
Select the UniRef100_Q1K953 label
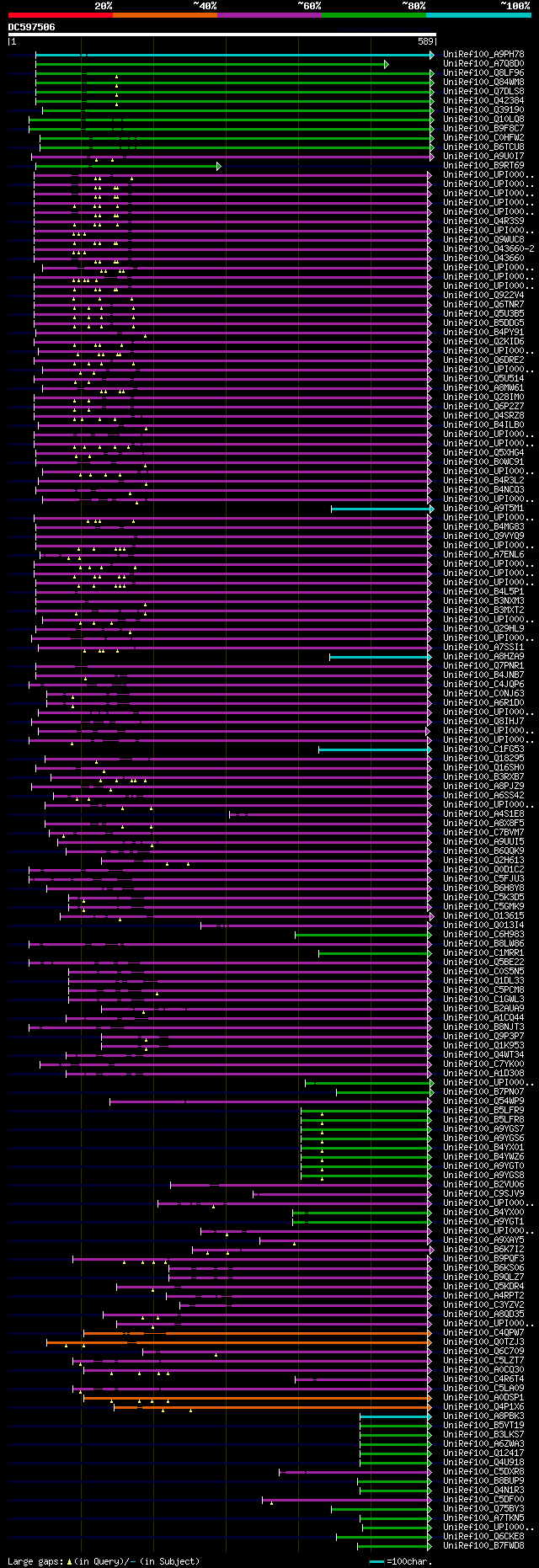point(483,1045)
